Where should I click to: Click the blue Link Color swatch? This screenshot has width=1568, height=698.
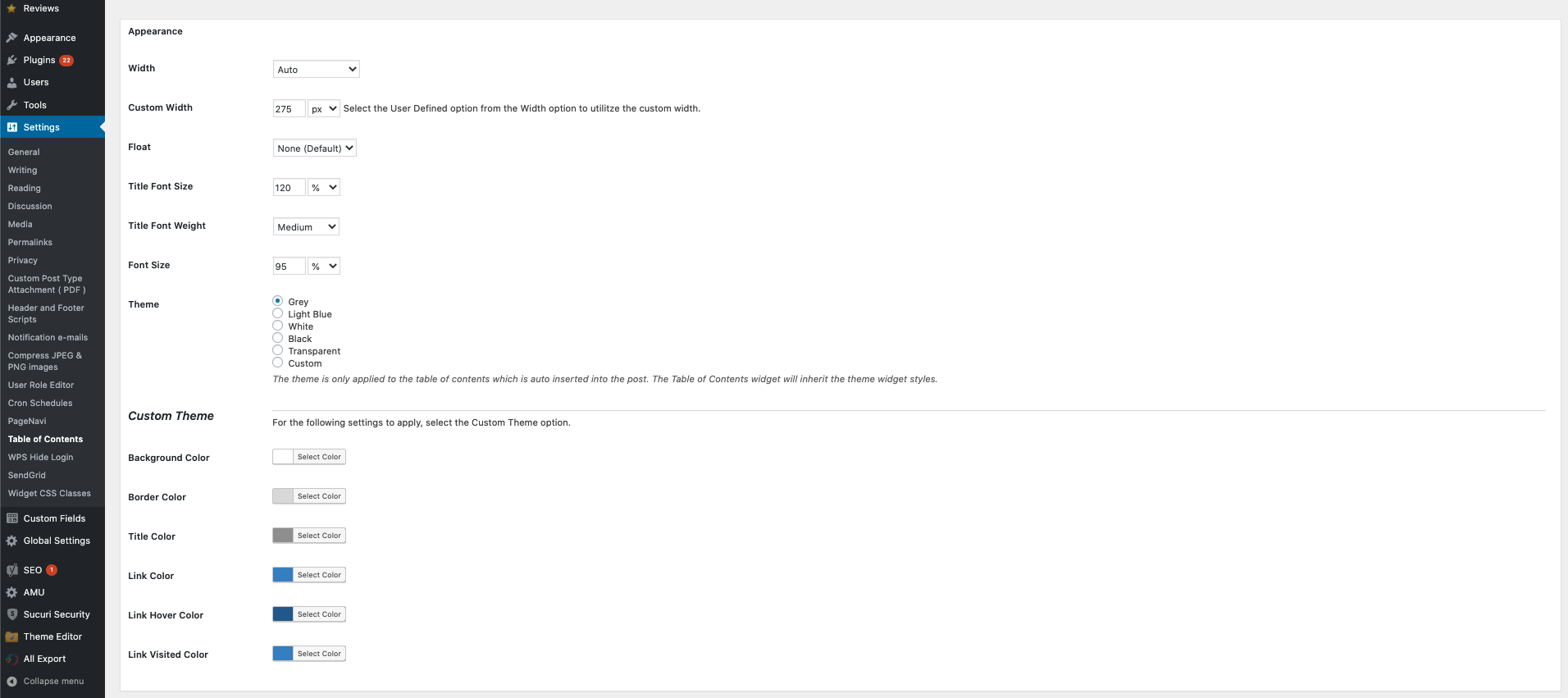(x=283, y=575)
